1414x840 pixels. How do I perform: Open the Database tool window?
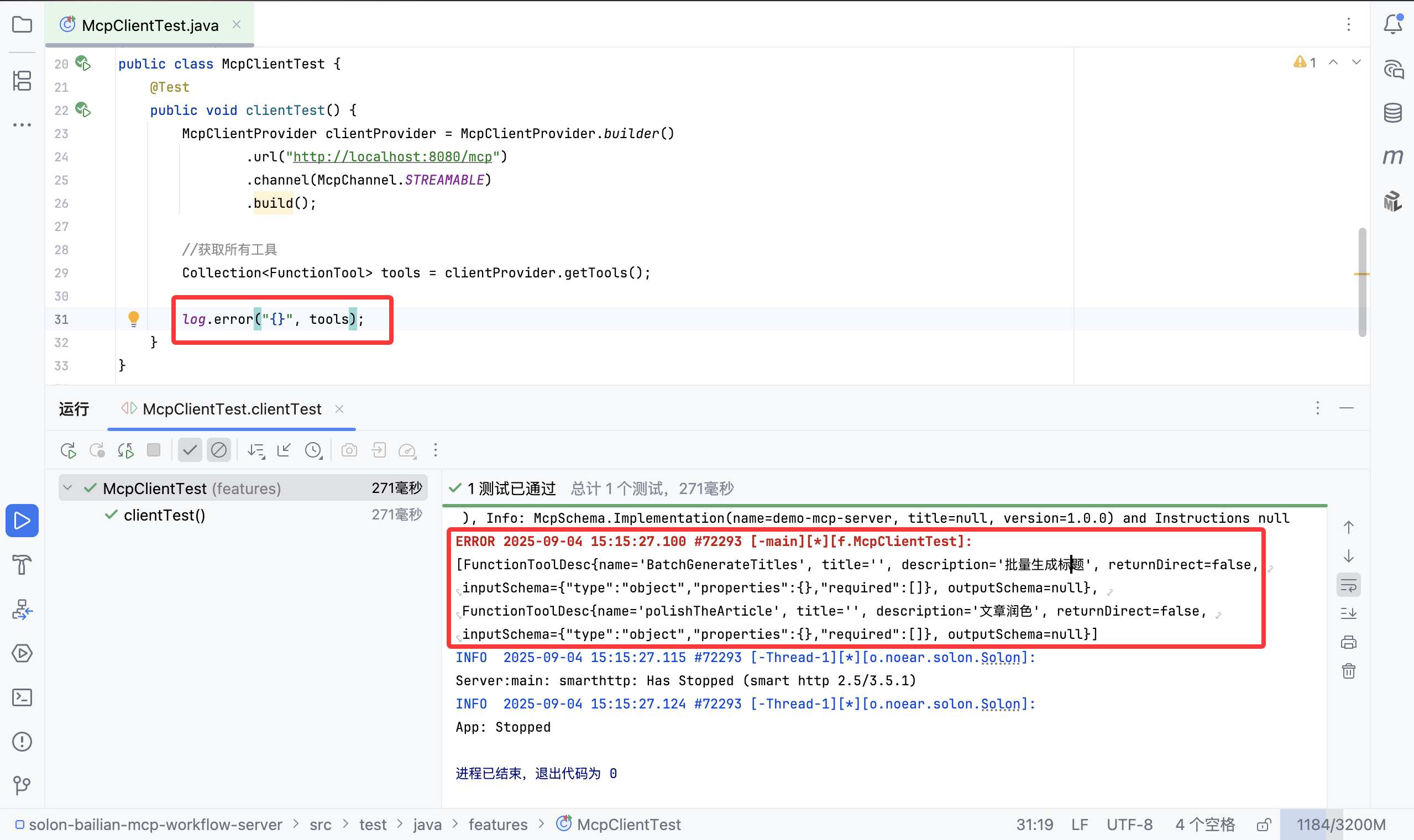pyautogui.click(x=1392, y=113)
